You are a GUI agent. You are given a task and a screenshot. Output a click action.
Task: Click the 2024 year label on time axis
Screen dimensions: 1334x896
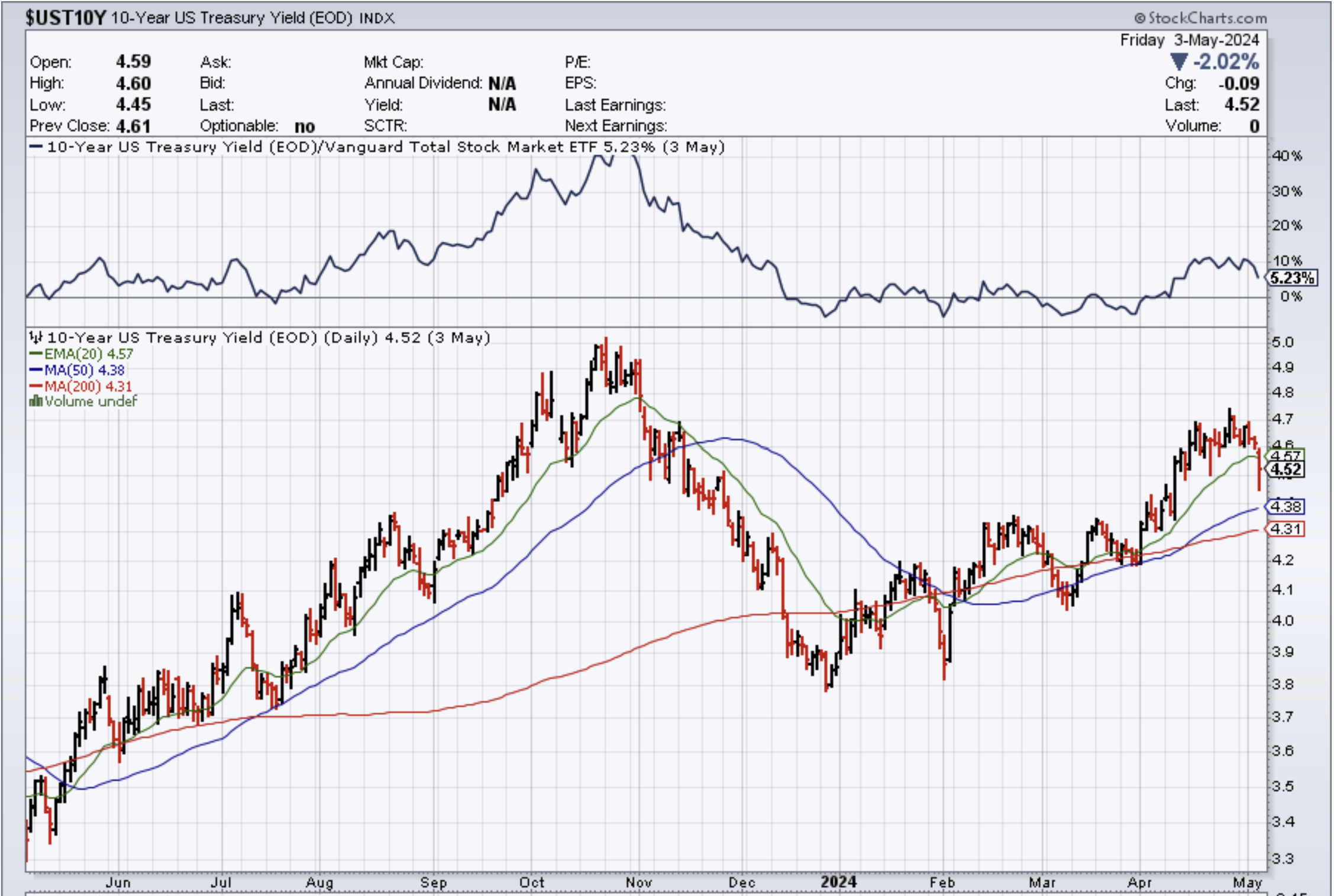(x=838, y=882)
